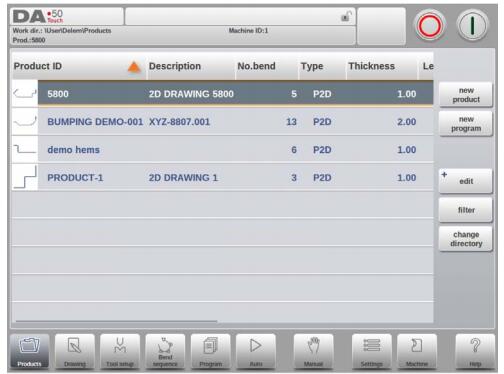Click the DA-50 Touch logo
The height and width of the screenshot is (374, 504).
(x=38, y=16)
